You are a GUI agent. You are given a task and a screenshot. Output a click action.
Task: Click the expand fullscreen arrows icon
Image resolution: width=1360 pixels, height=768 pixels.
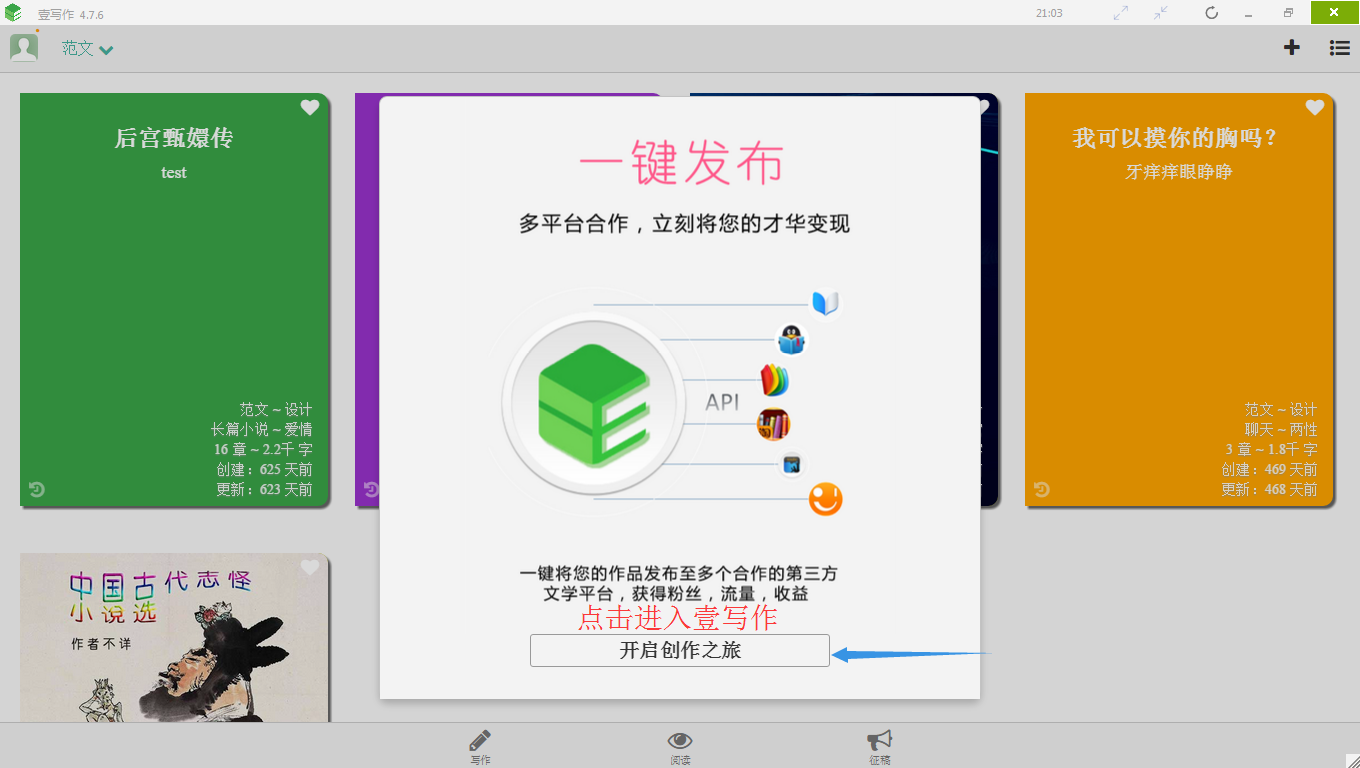tap(1121, 13)
